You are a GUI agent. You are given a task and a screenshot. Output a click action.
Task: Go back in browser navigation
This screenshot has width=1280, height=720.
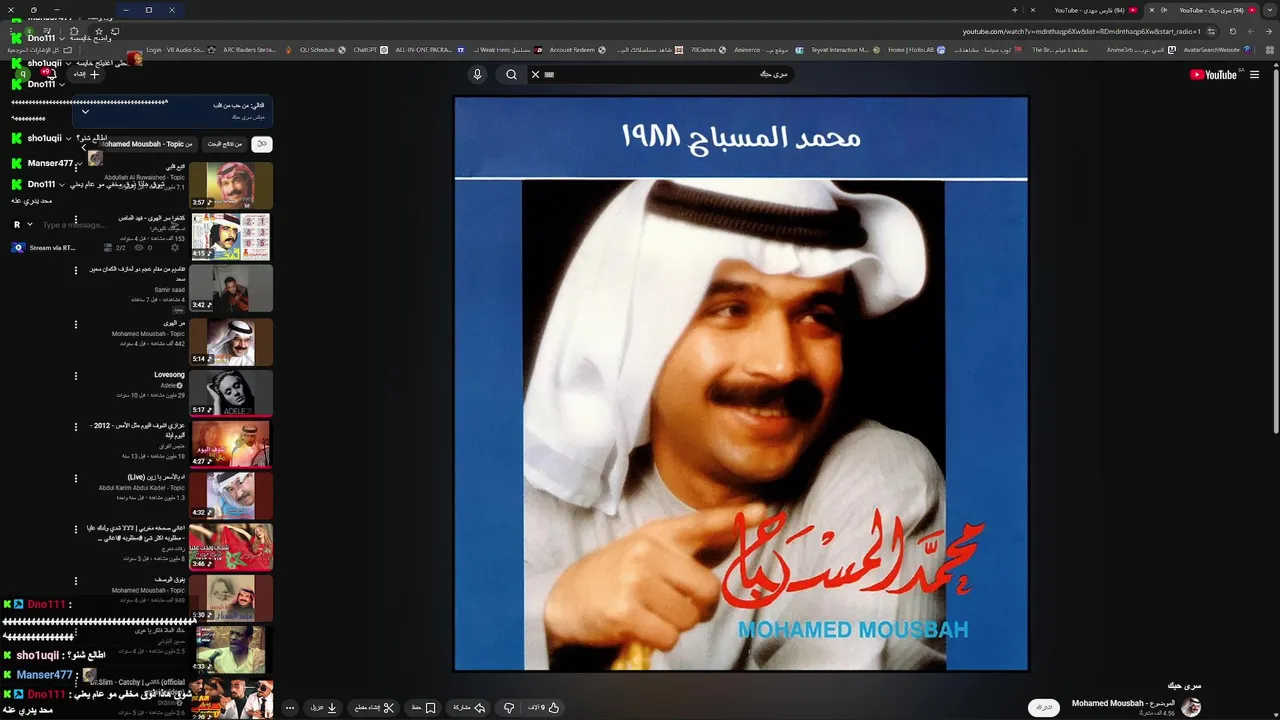[x=1268, y=31]
